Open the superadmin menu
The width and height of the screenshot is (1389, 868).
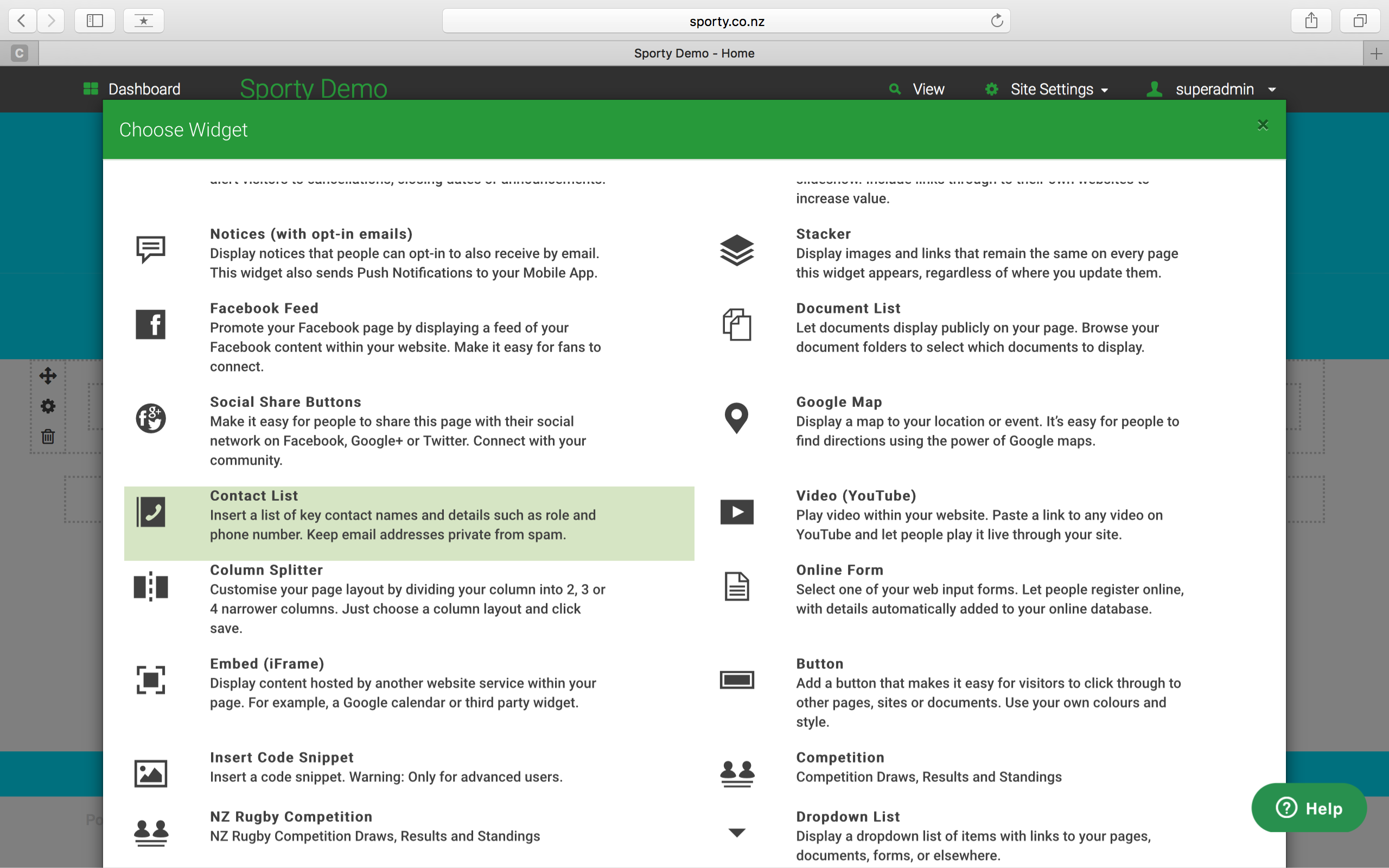click(x=1211, y=89)
